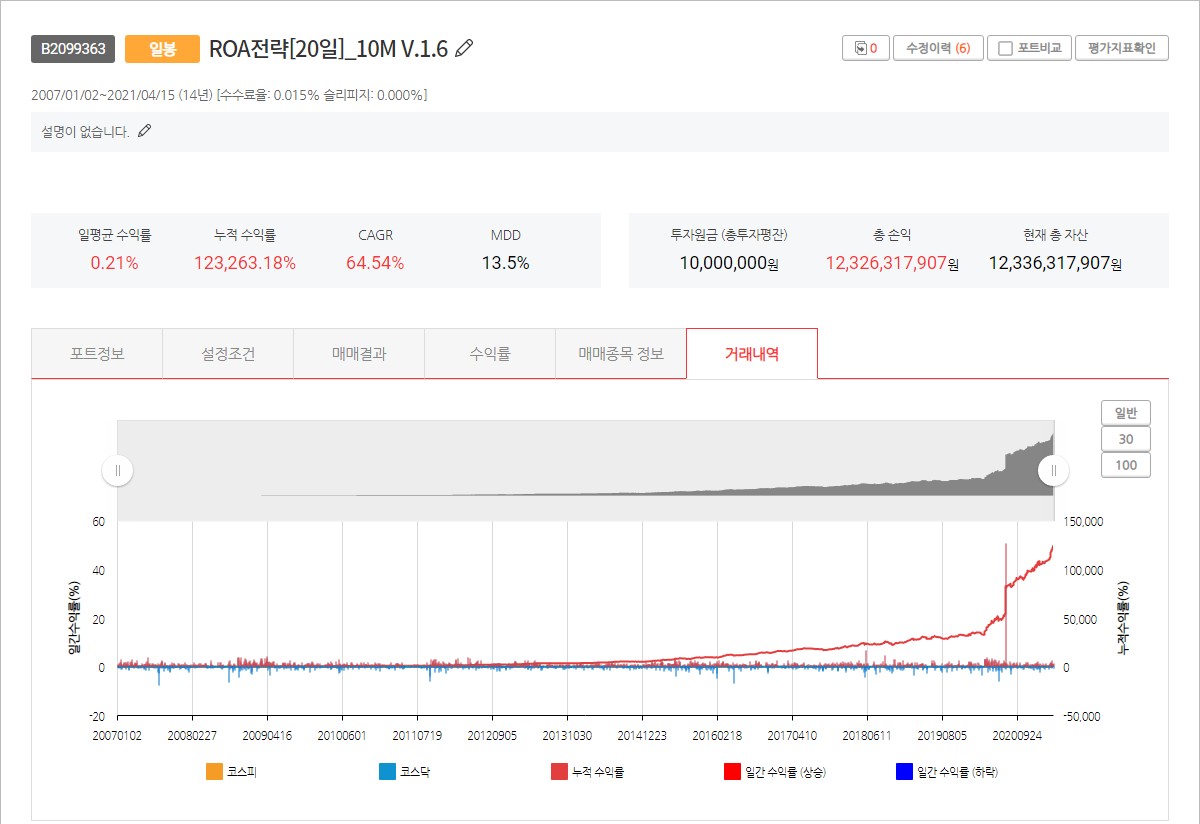The width and height of the screenshot is (1200, 824).
Task: Select the 거래내역 tab
Action: (x=752, y=354)
